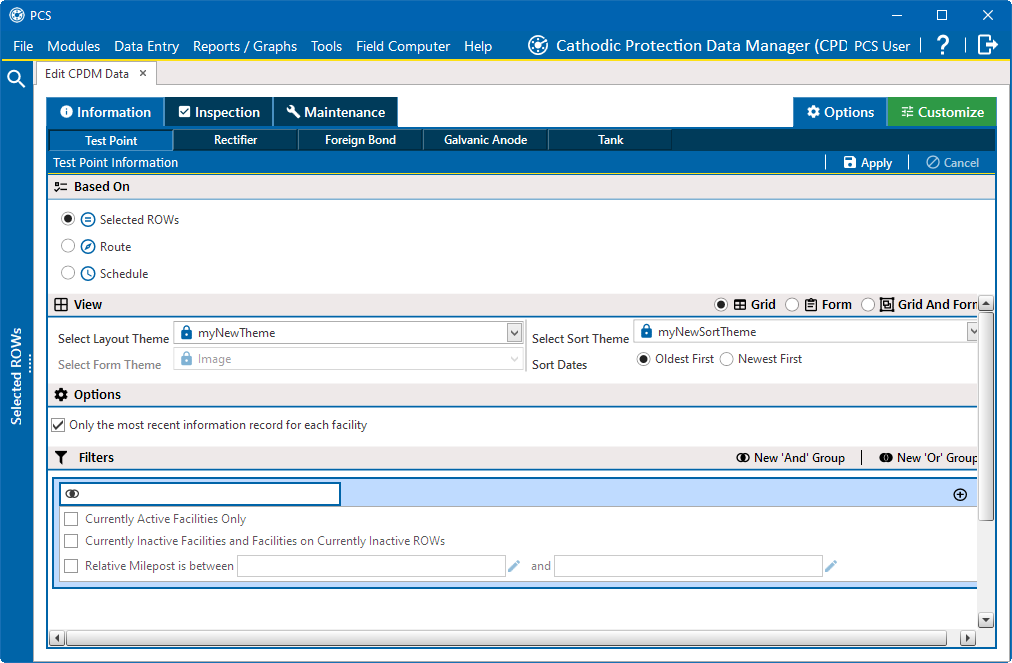Enable Currently Active Facilities Only checkbox

(x=71, y=519)
